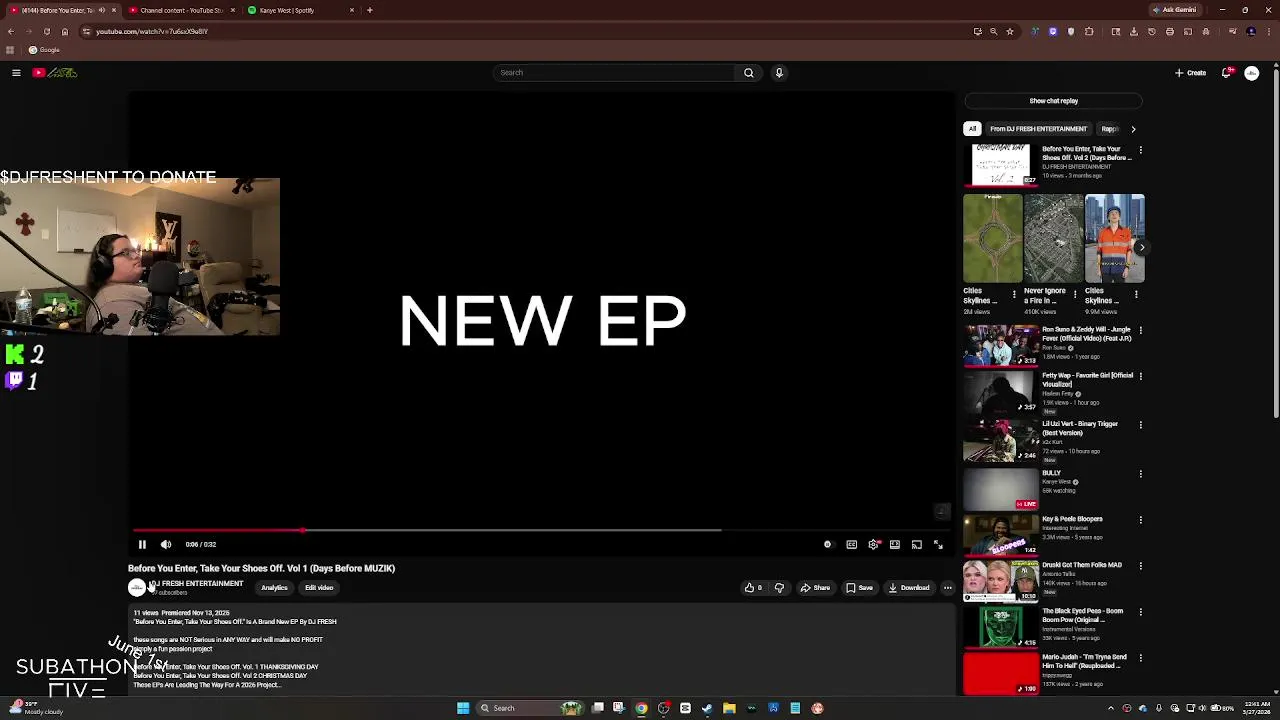Screen dimensions: 1280x720
Task: Mute tab audio icon on first tab
Action: 101,10
